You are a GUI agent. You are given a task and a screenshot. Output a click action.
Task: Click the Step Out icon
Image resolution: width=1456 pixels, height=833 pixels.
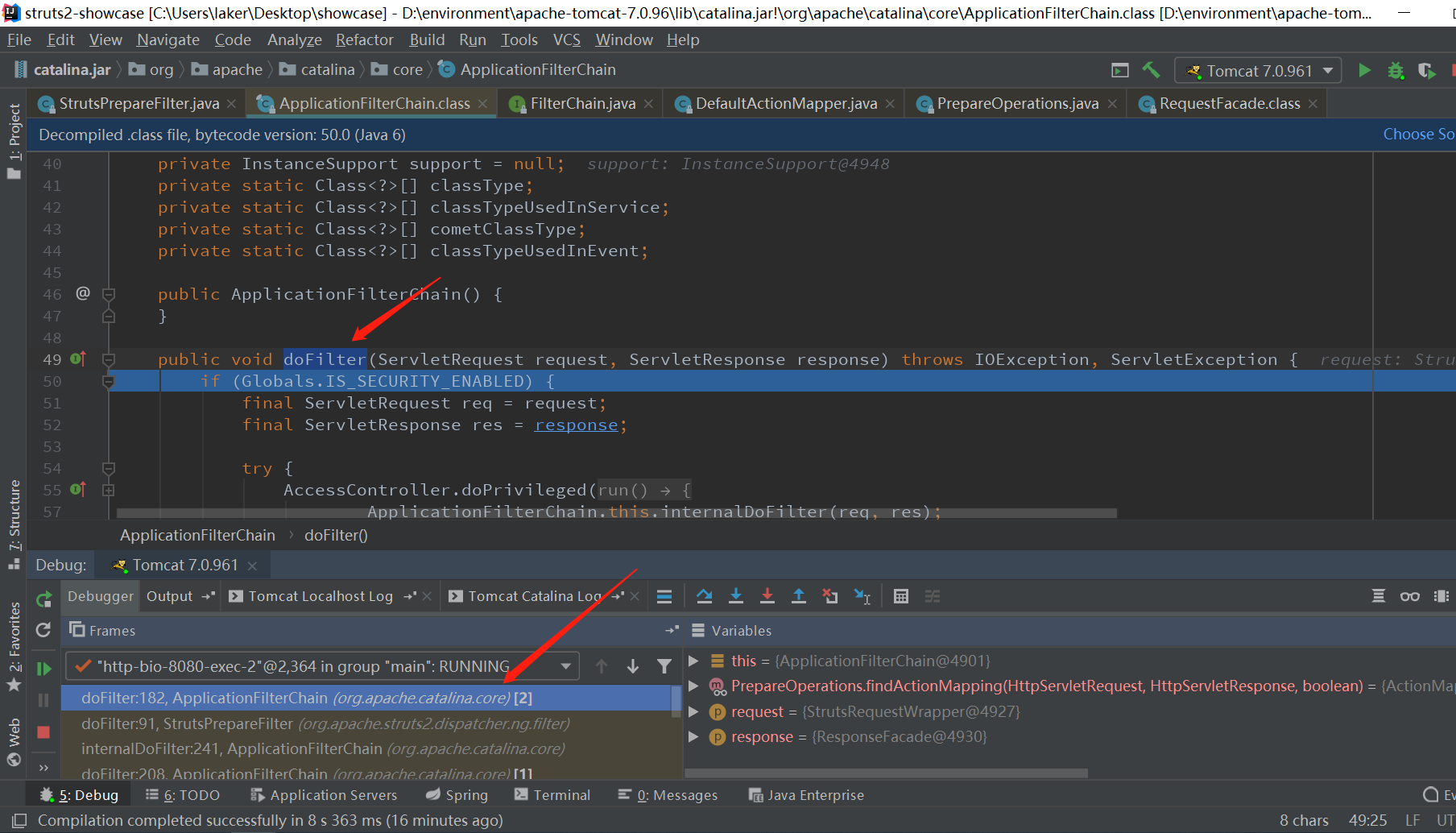coord(799,596)
